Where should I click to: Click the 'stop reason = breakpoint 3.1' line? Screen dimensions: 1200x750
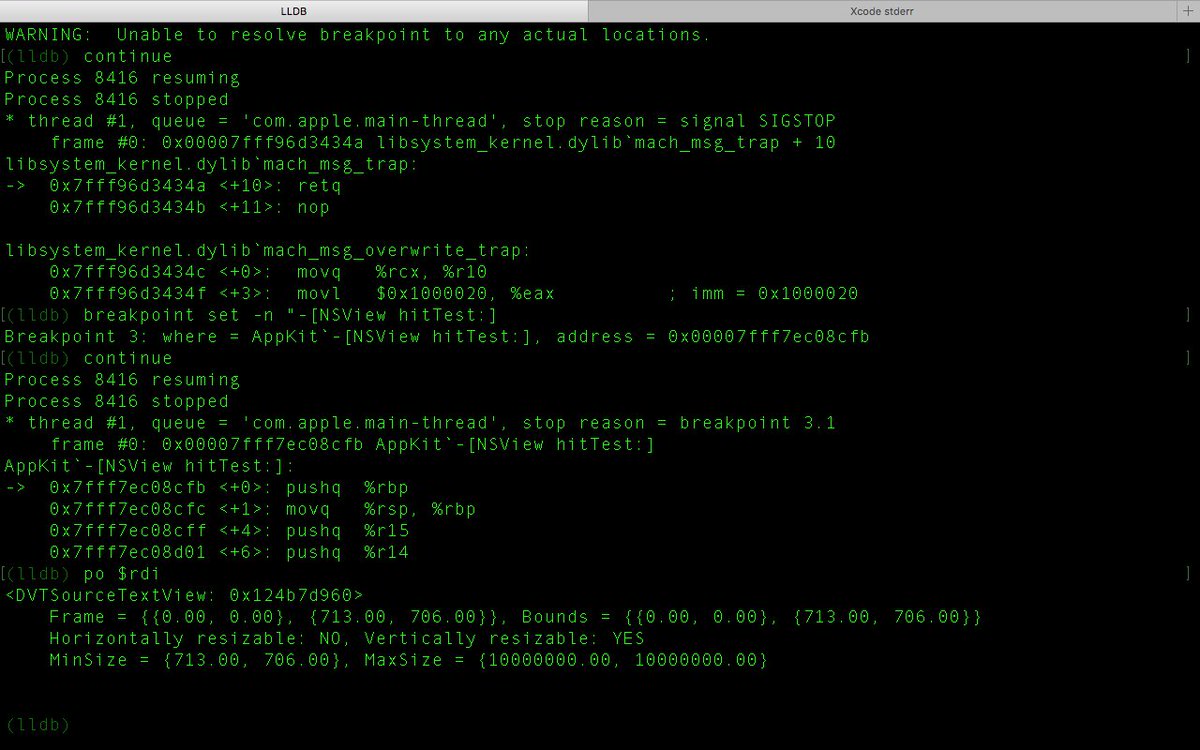[x=420, y=423]
